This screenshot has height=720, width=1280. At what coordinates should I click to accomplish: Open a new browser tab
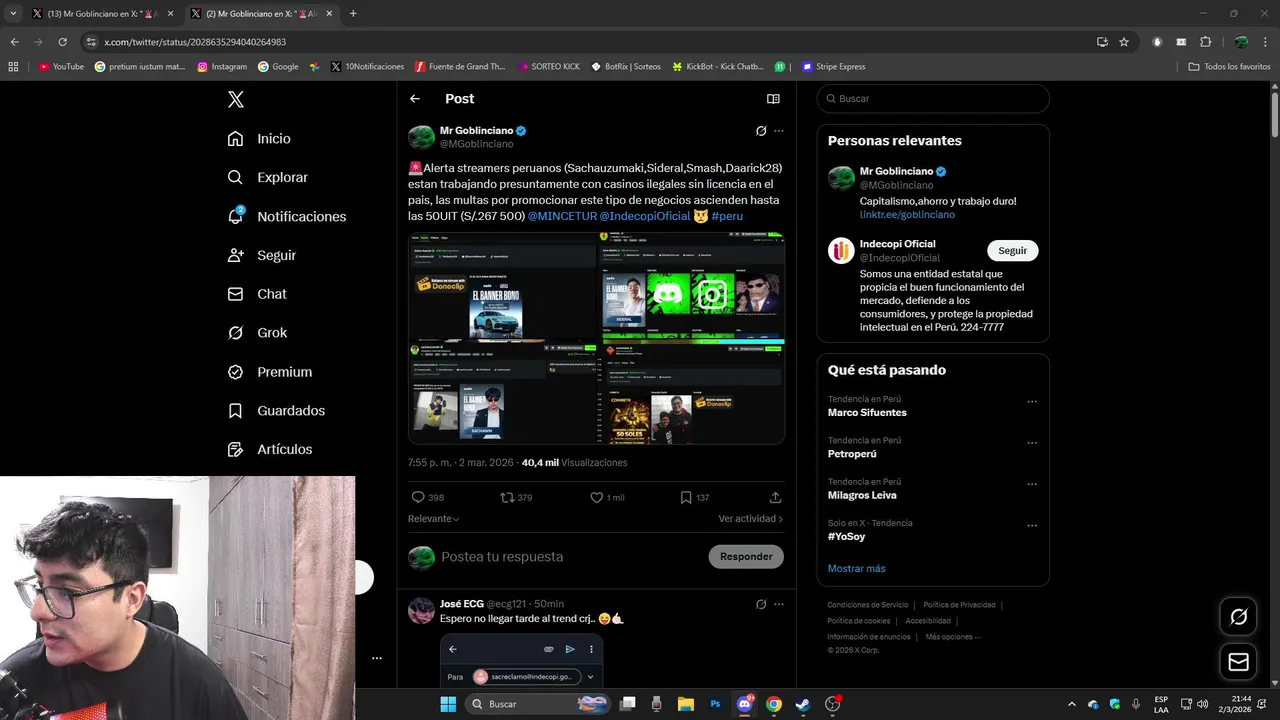point(353,14)
